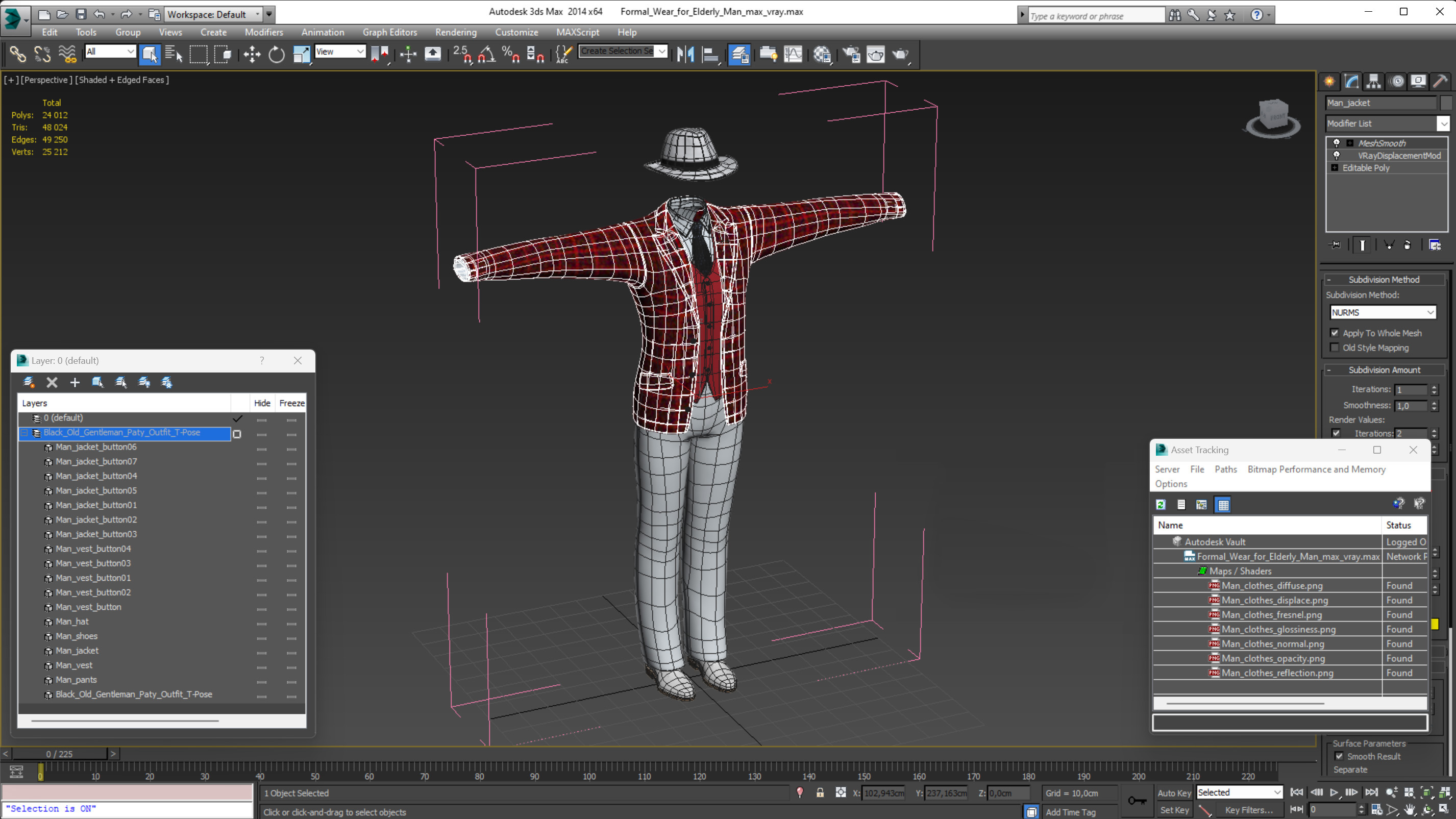The height and width of the screenshot is (819, 1456).
Task: Open the View coordinate system dropdown
Action: tap(340, 52)
